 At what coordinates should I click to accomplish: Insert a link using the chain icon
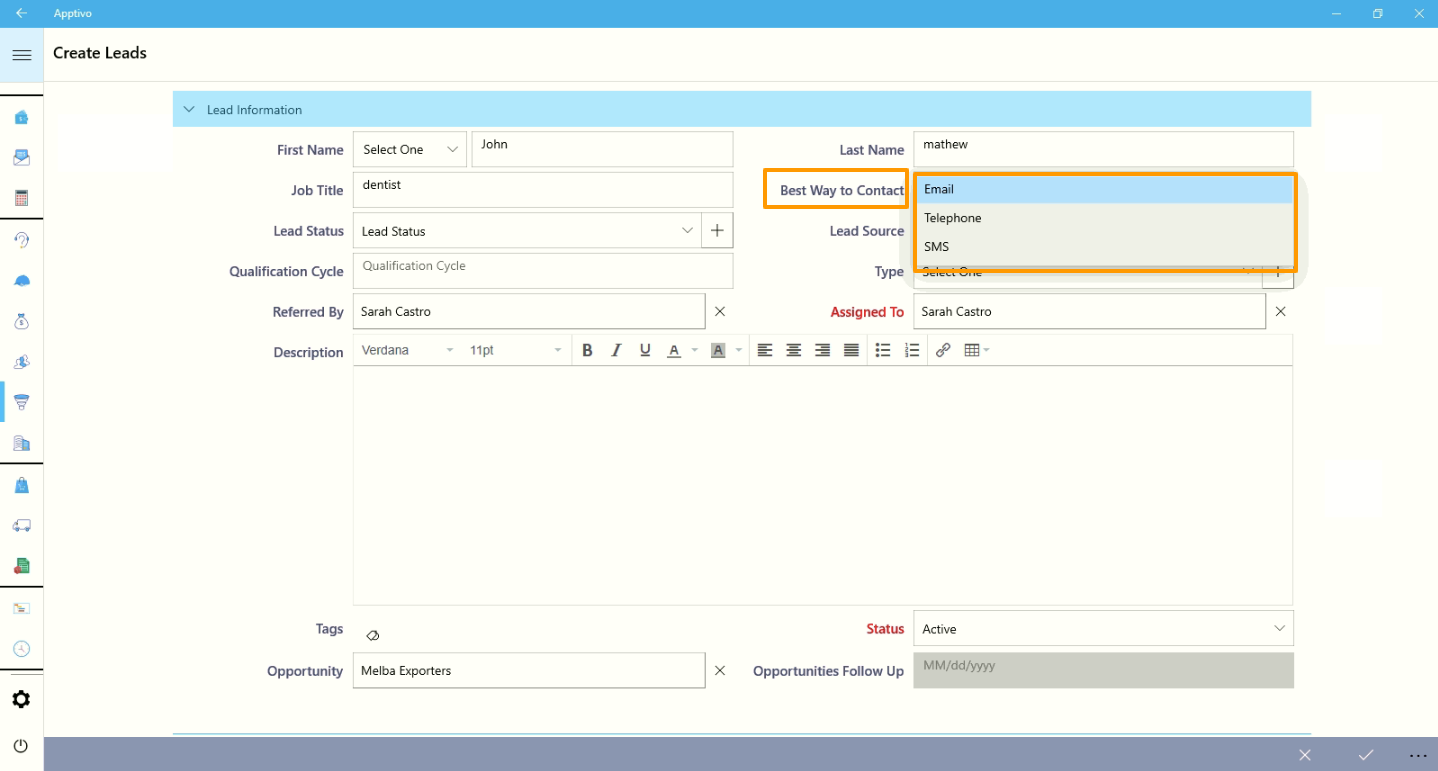pos(942,350)
